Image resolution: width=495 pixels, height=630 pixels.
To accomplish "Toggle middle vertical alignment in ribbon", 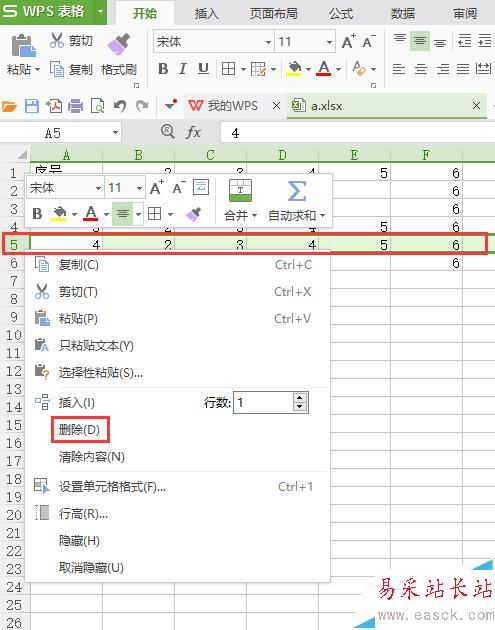I will [420, 41].
